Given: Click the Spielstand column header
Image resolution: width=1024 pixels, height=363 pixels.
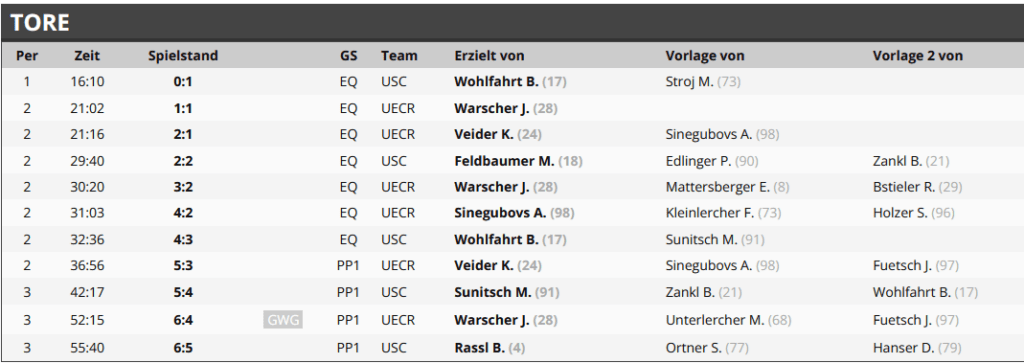Looking at the screenshot, I should coord(183,55).
